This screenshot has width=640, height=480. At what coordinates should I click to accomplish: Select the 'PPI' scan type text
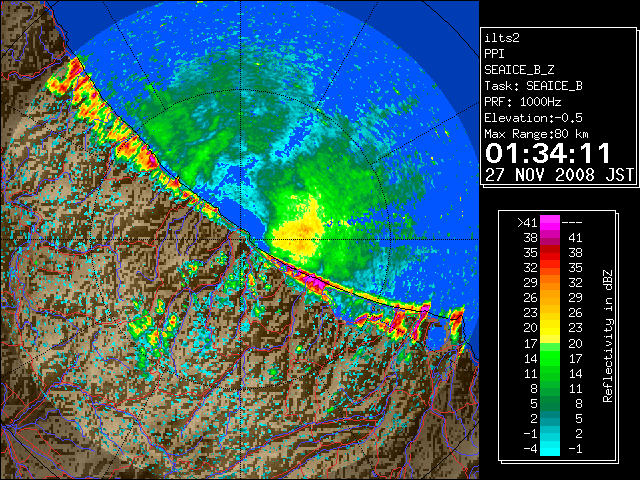494,54
